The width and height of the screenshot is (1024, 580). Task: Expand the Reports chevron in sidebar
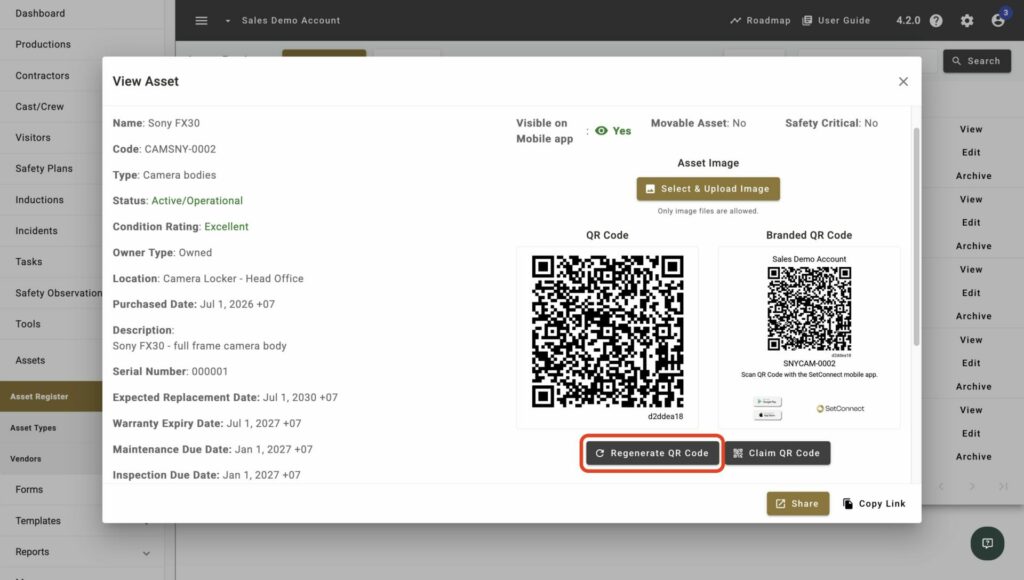146,553
